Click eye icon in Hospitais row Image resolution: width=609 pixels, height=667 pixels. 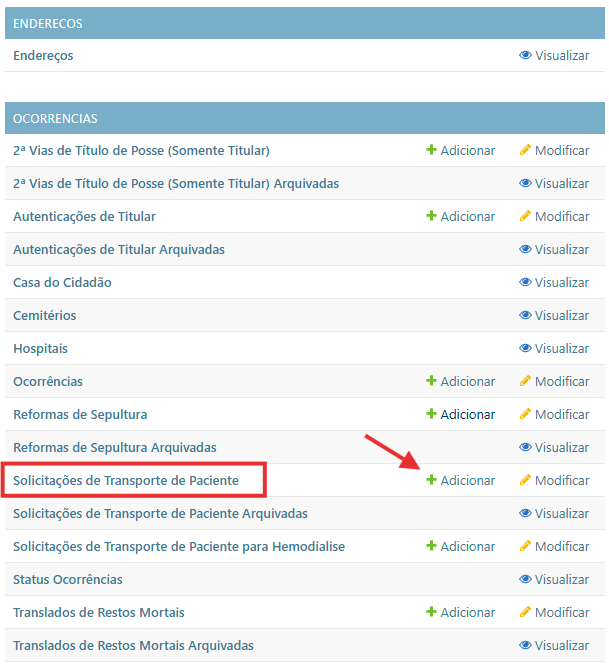click(525, 348)
